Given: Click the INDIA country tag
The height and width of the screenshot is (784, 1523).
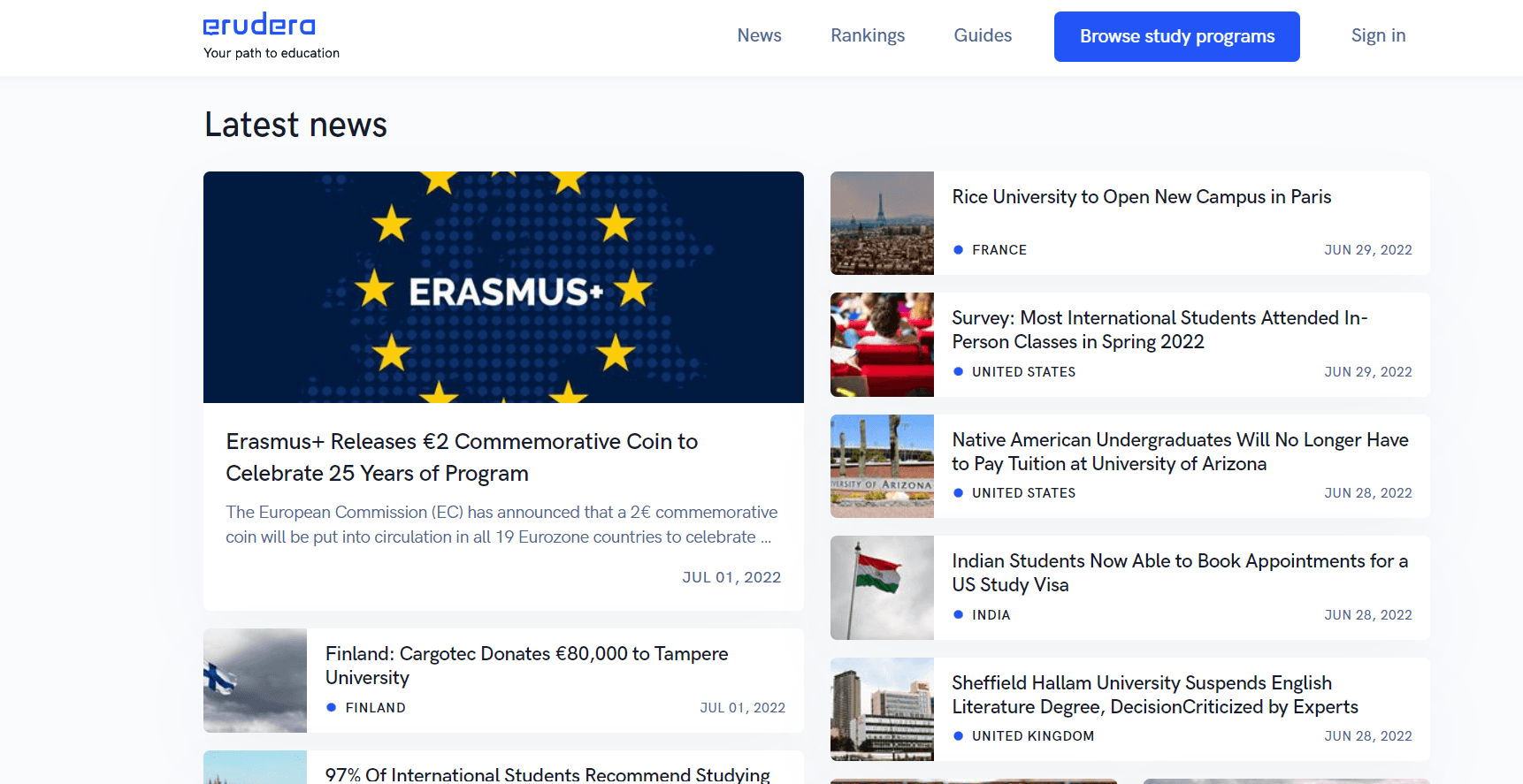Looking at the screenshot, I should click(x=991, y=615).
